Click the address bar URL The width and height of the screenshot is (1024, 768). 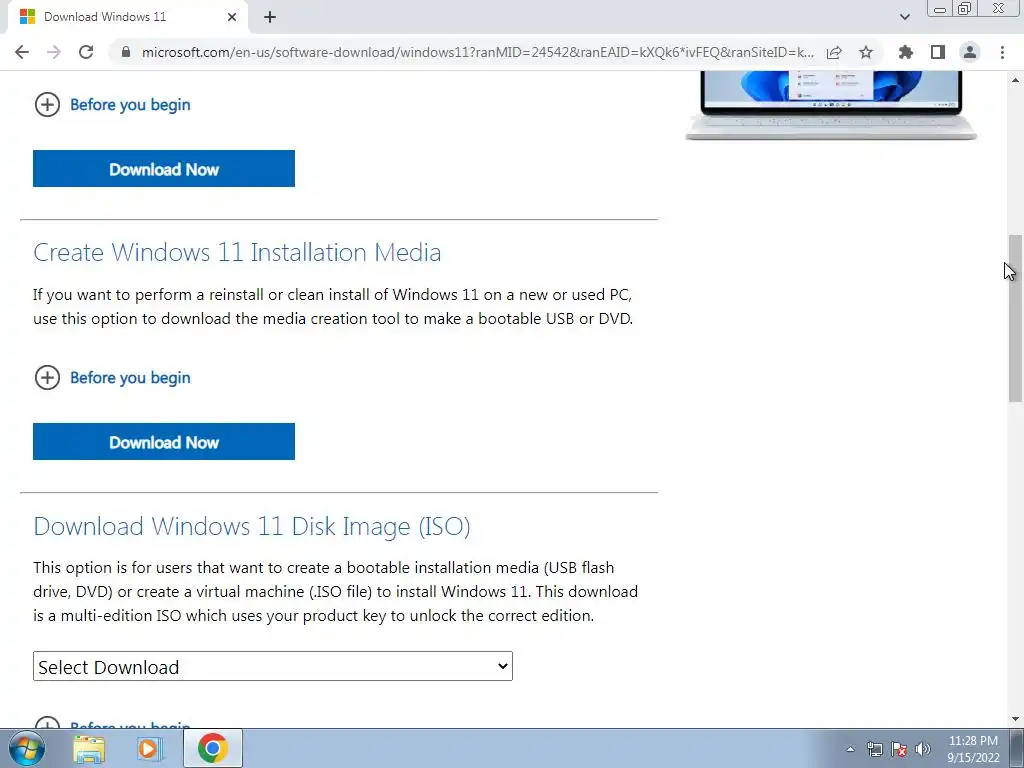click(x=477, y=52)
